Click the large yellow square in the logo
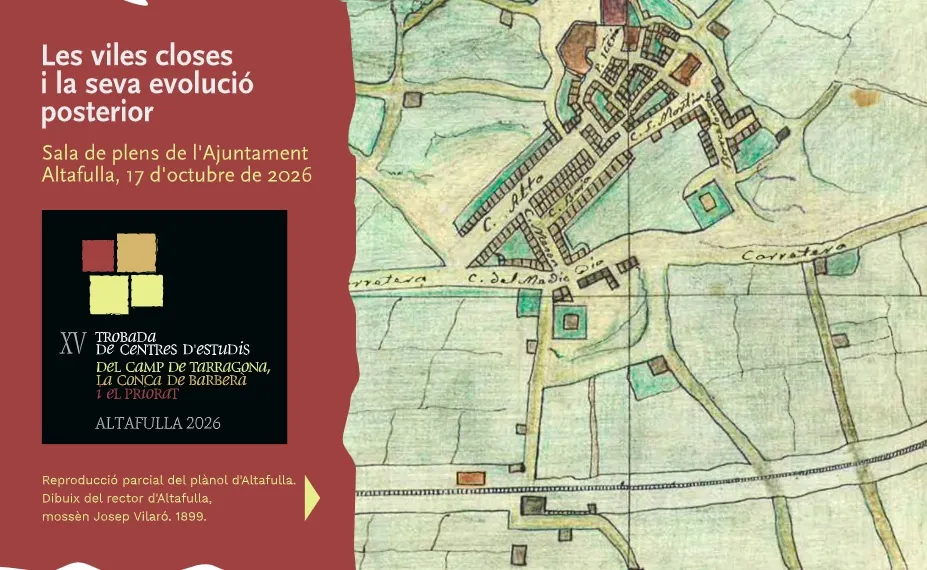The image size is (927, 570). (109, 294)
